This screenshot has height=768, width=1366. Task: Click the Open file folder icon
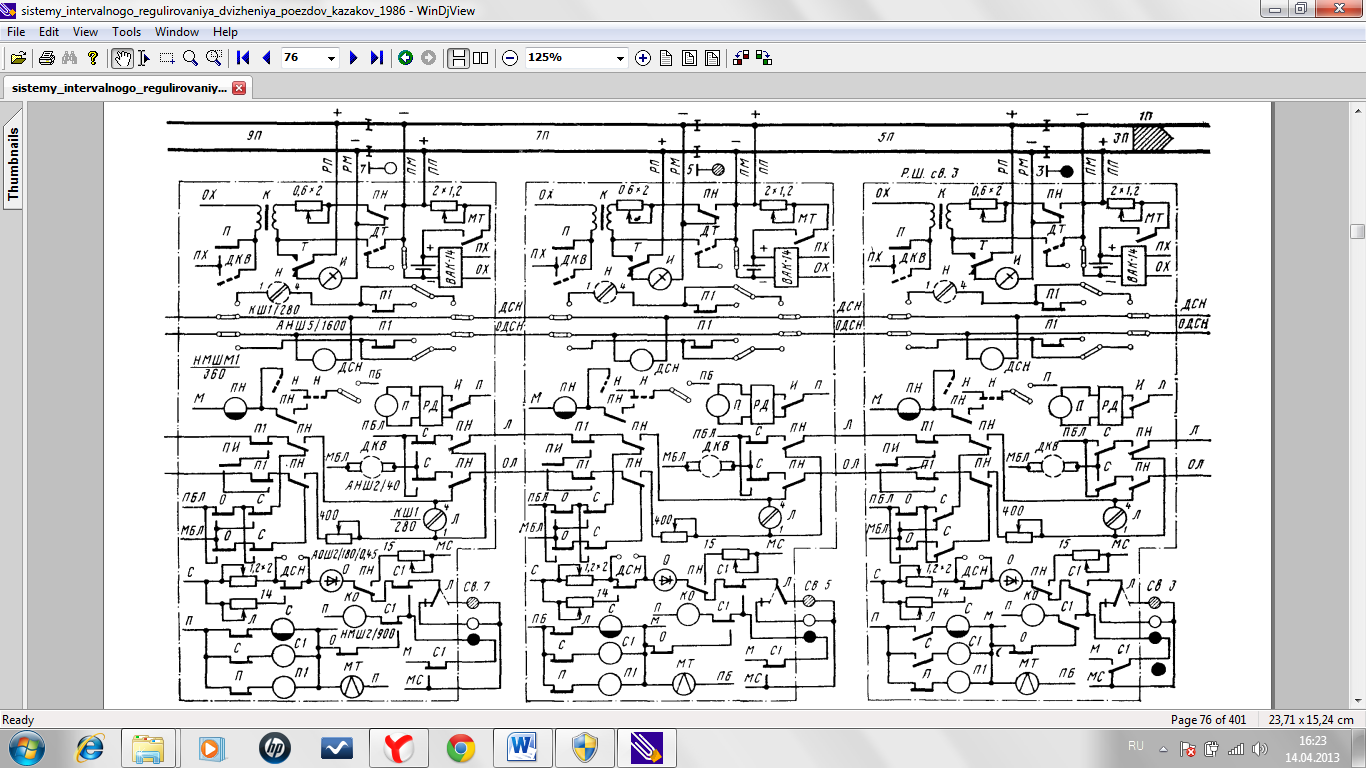18,58
